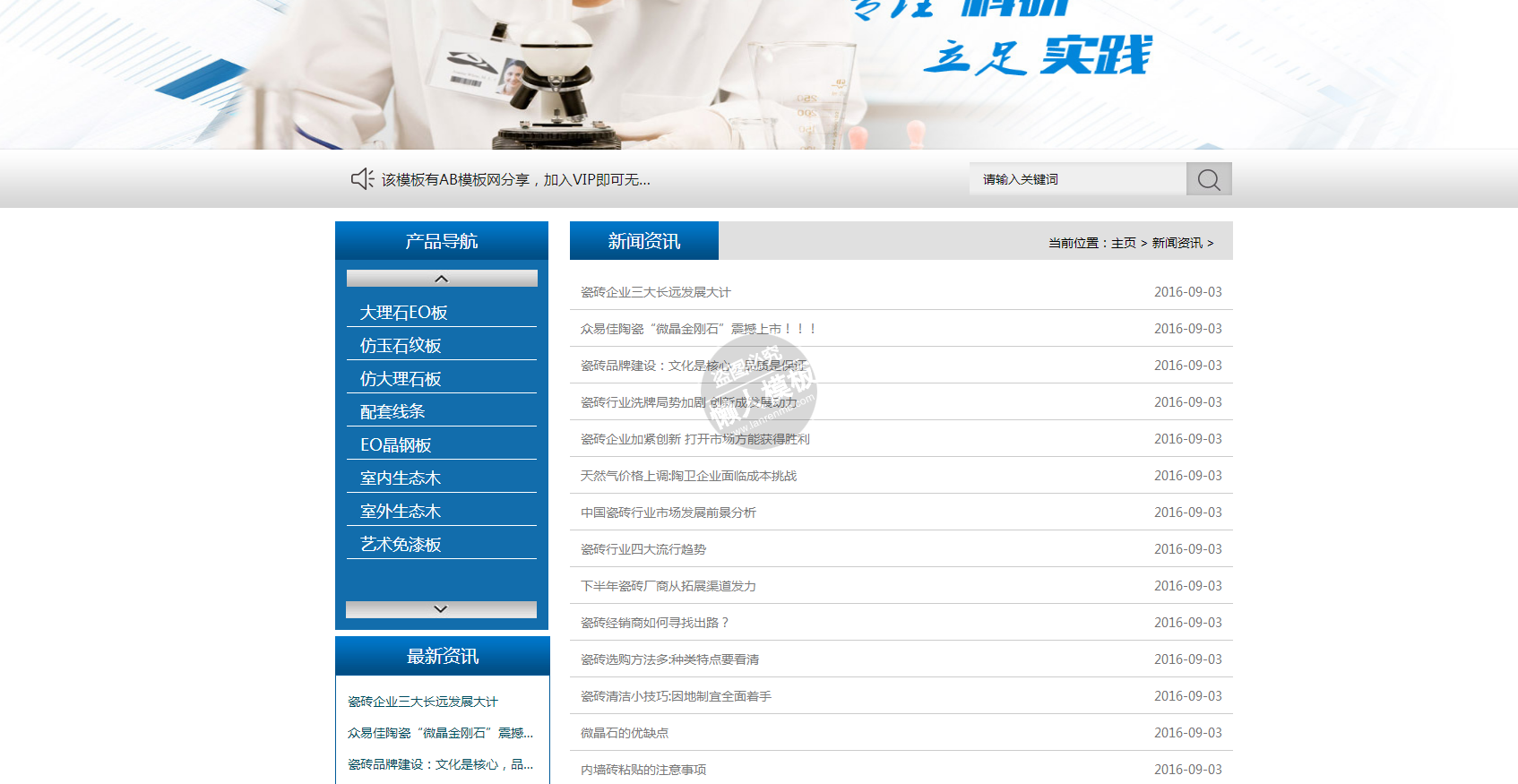This screenshot has height=784, width=1518.
Task: Click the scrolling announcement text about VIP
Action: coord(515,180)
